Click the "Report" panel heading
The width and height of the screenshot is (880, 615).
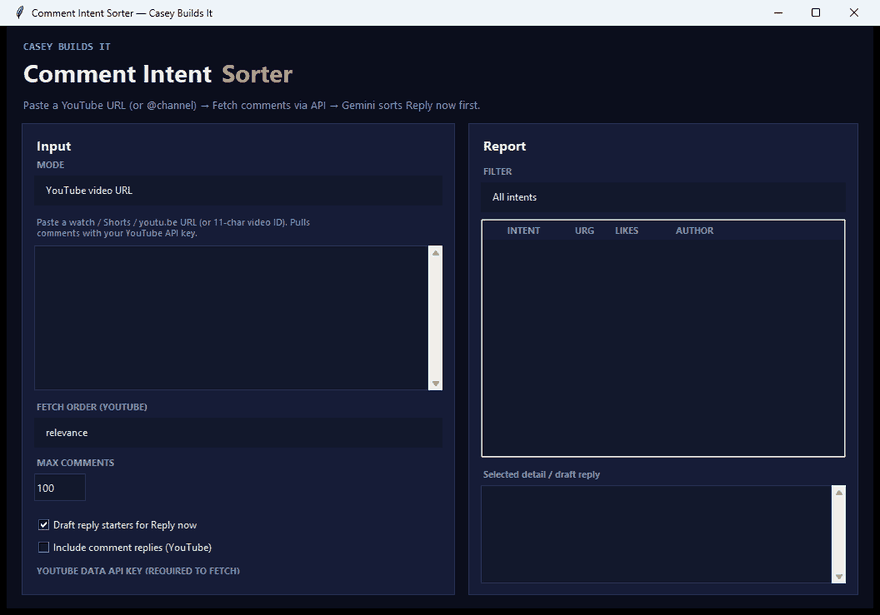pyautogui.click(x=504, y=146)
